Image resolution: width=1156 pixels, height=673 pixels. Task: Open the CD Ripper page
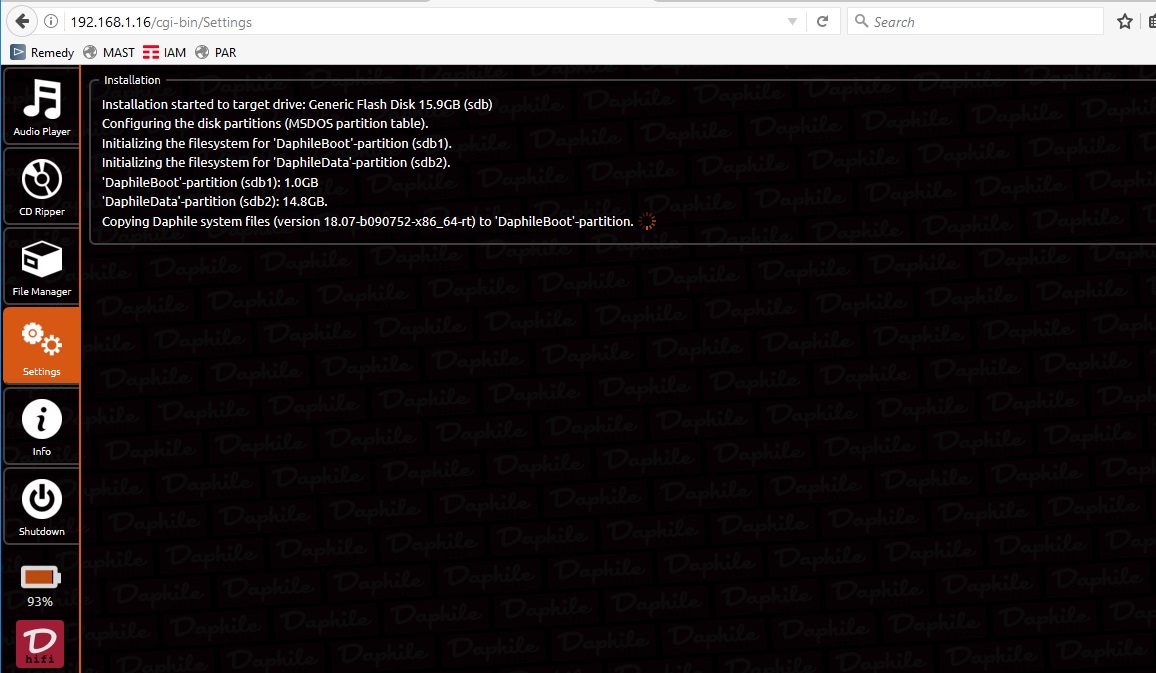[x=41, y=186]
